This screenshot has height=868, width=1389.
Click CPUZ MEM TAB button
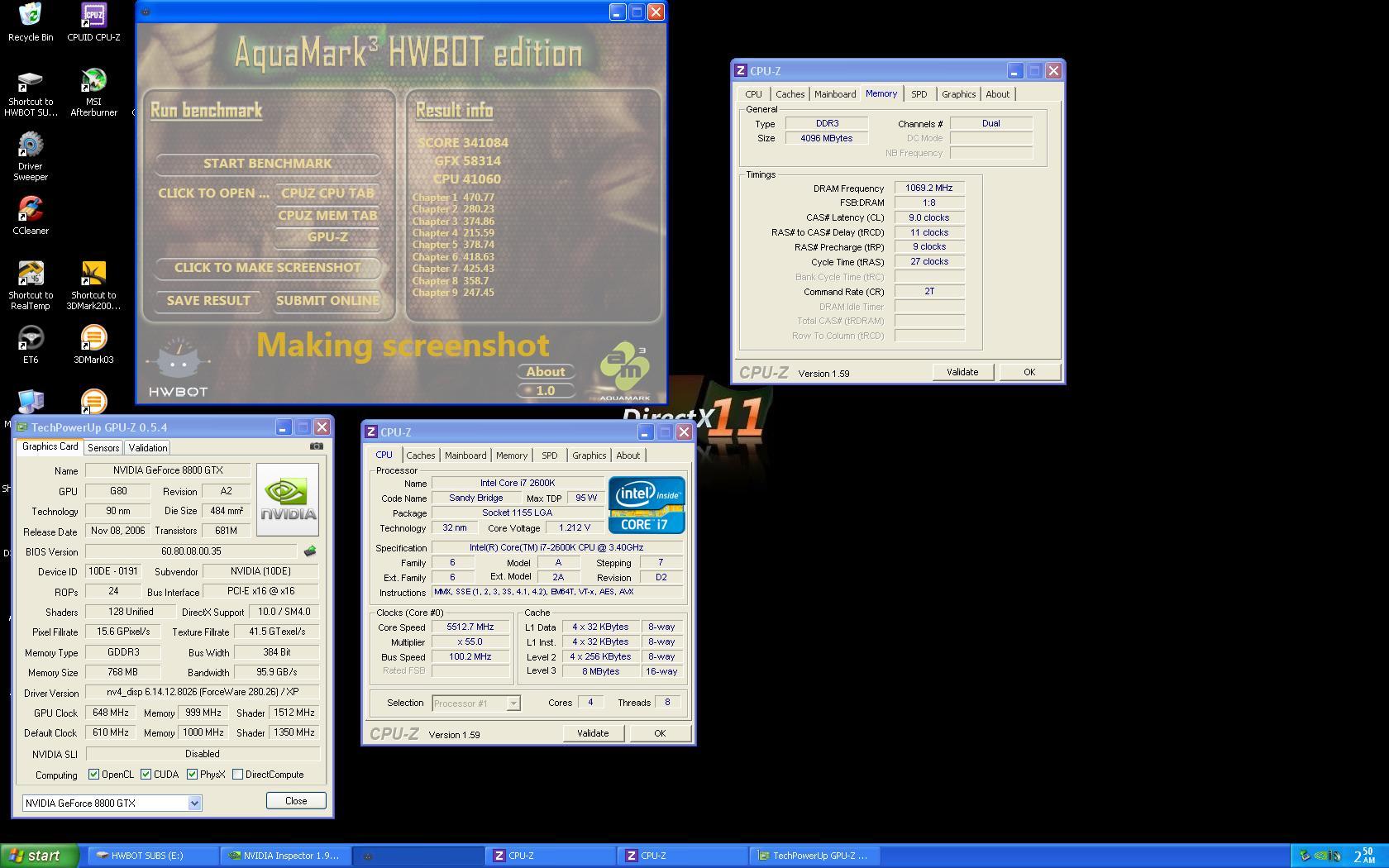327,216
